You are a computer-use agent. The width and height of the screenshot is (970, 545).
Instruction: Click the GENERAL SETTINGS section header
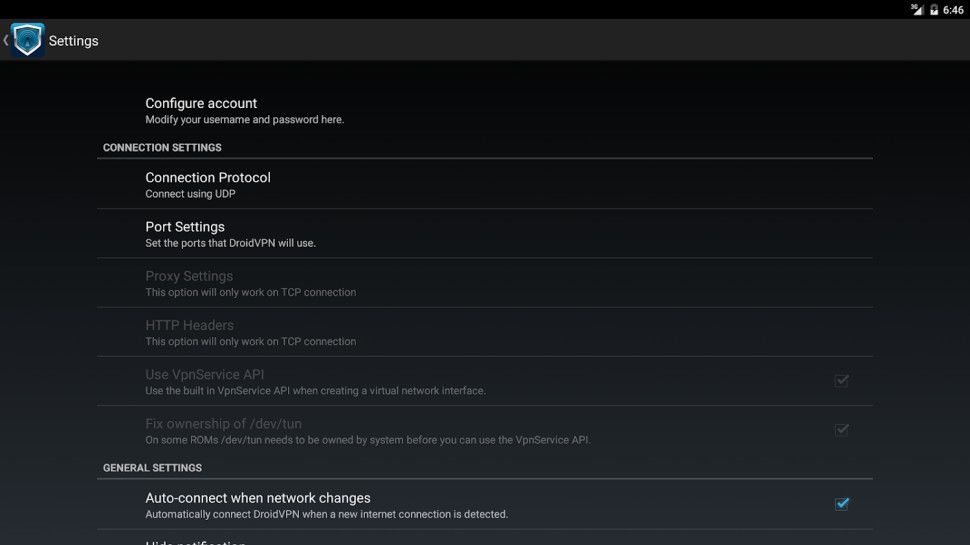tap(152, 468)
